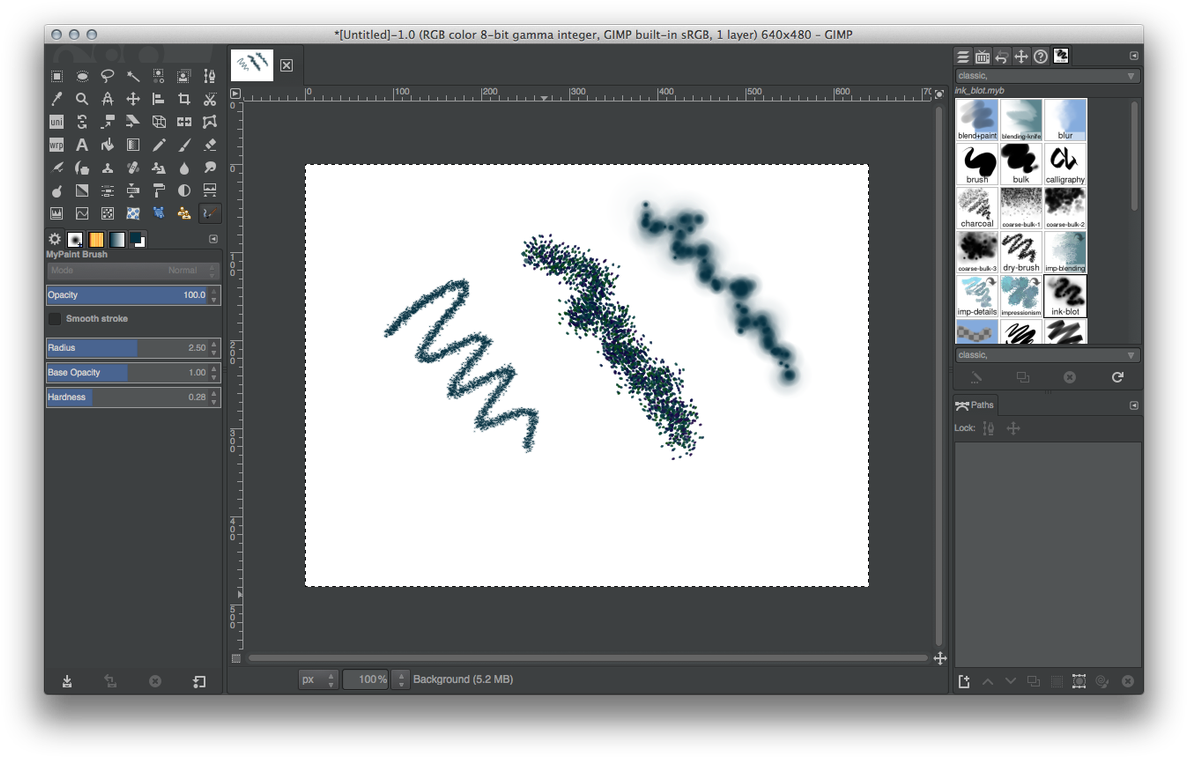The width and height of the screenshot is (1187, 757).
Task: Select the Warp Transform tool
Action: click(x=56, y=144)
